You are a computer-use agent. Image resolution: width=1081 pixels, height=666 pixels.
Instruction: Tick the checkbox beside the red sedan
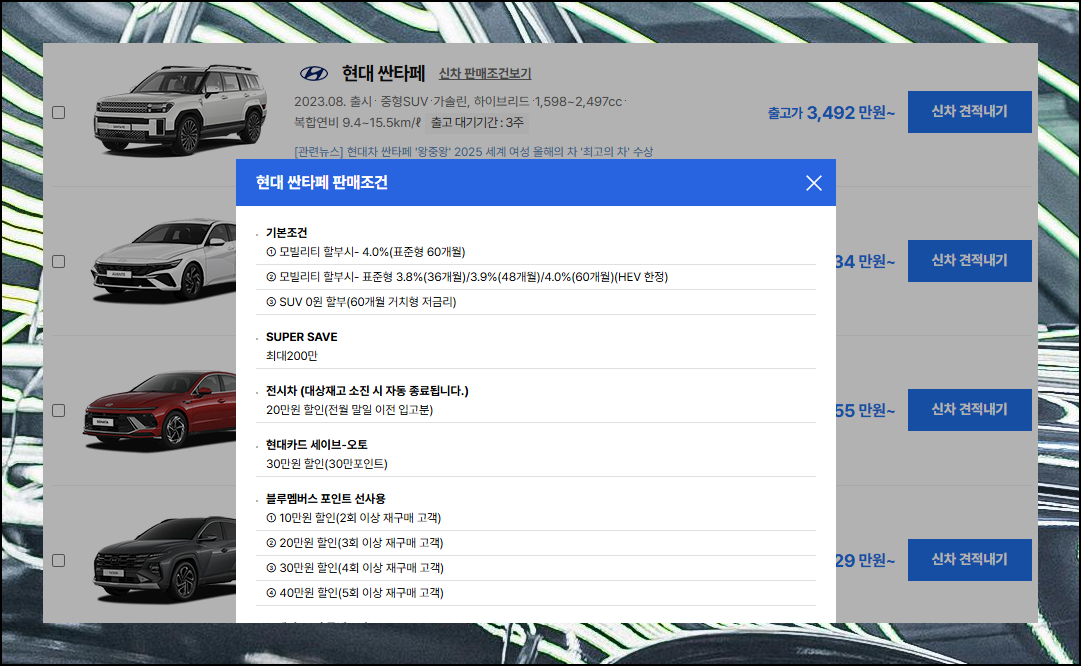click(x=59, y=410)
